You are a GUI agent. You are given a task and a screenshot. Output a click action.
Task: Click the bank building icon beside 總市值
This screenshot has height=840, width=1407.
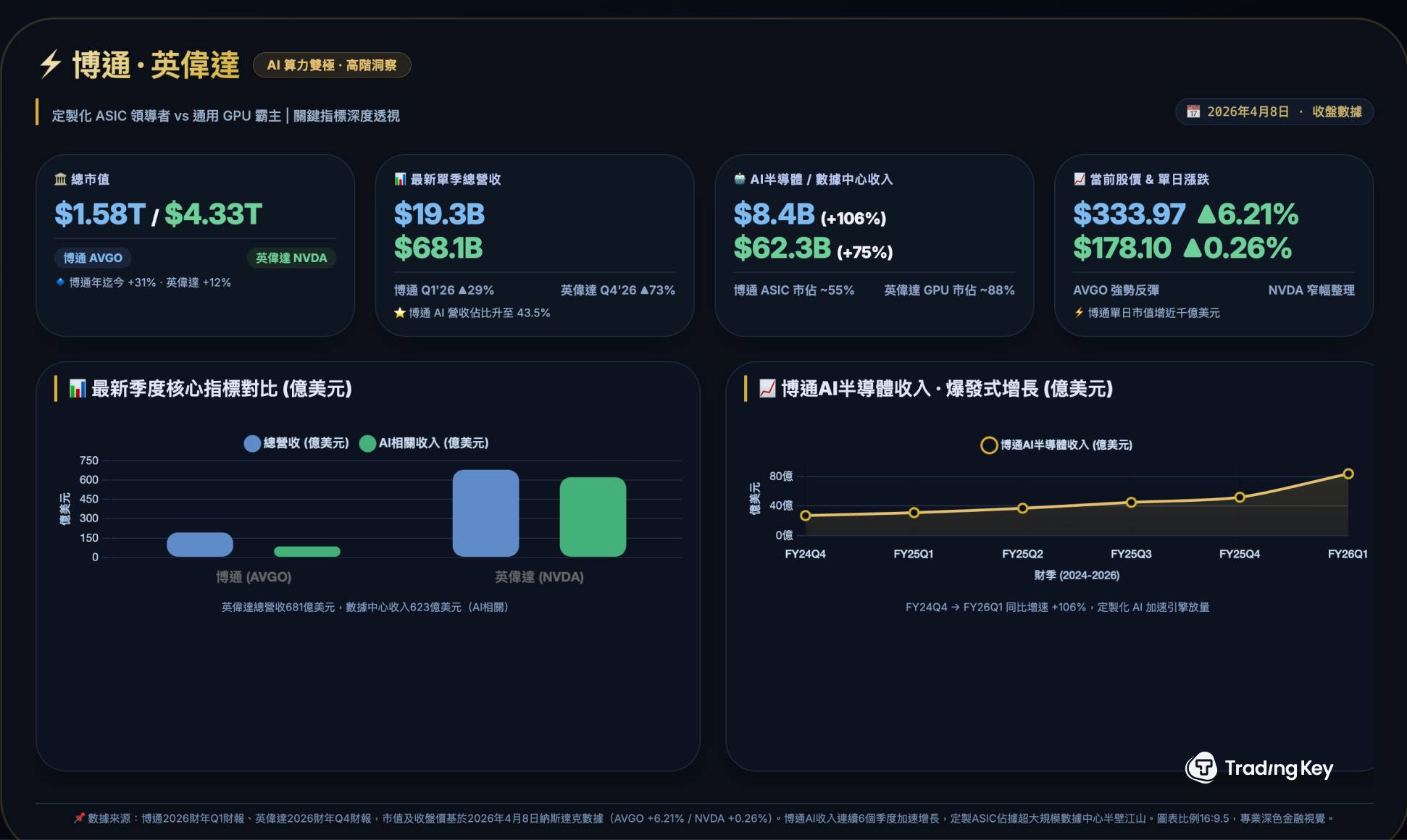60,179
